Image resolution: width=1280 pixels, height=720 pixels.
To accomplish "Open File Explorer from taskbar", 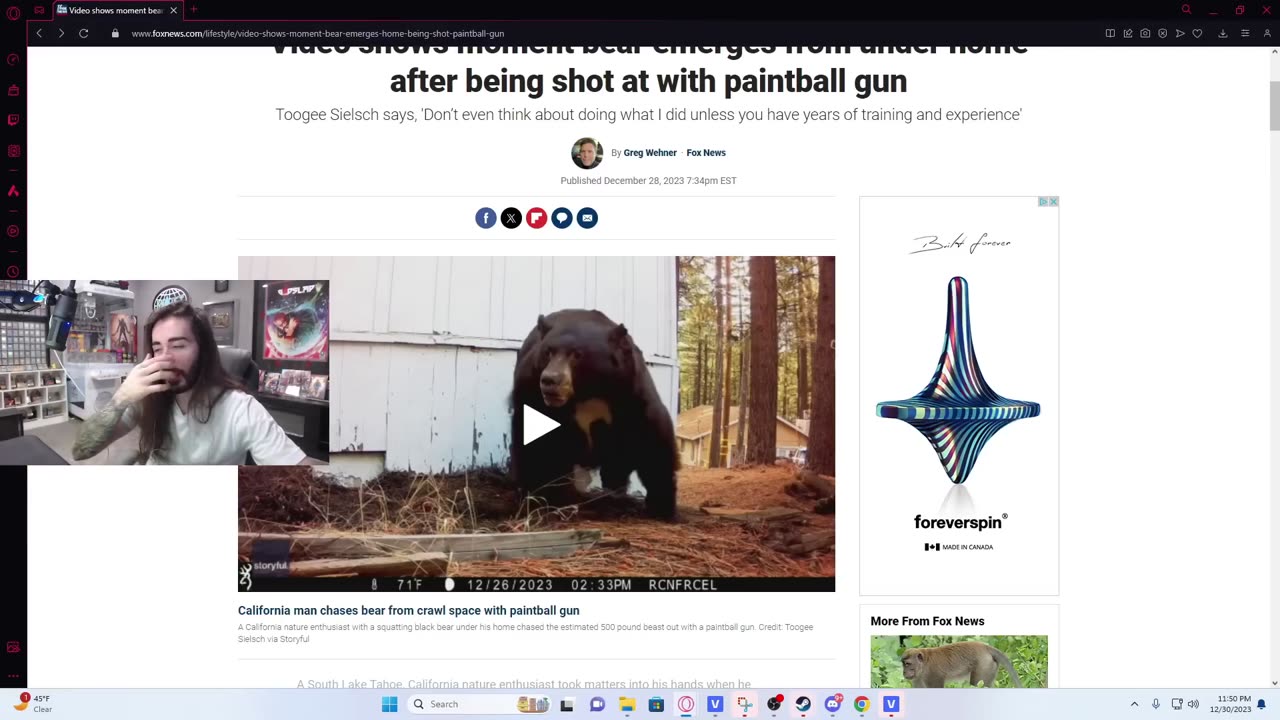I will pyautogui.click(x=627, y=704).
